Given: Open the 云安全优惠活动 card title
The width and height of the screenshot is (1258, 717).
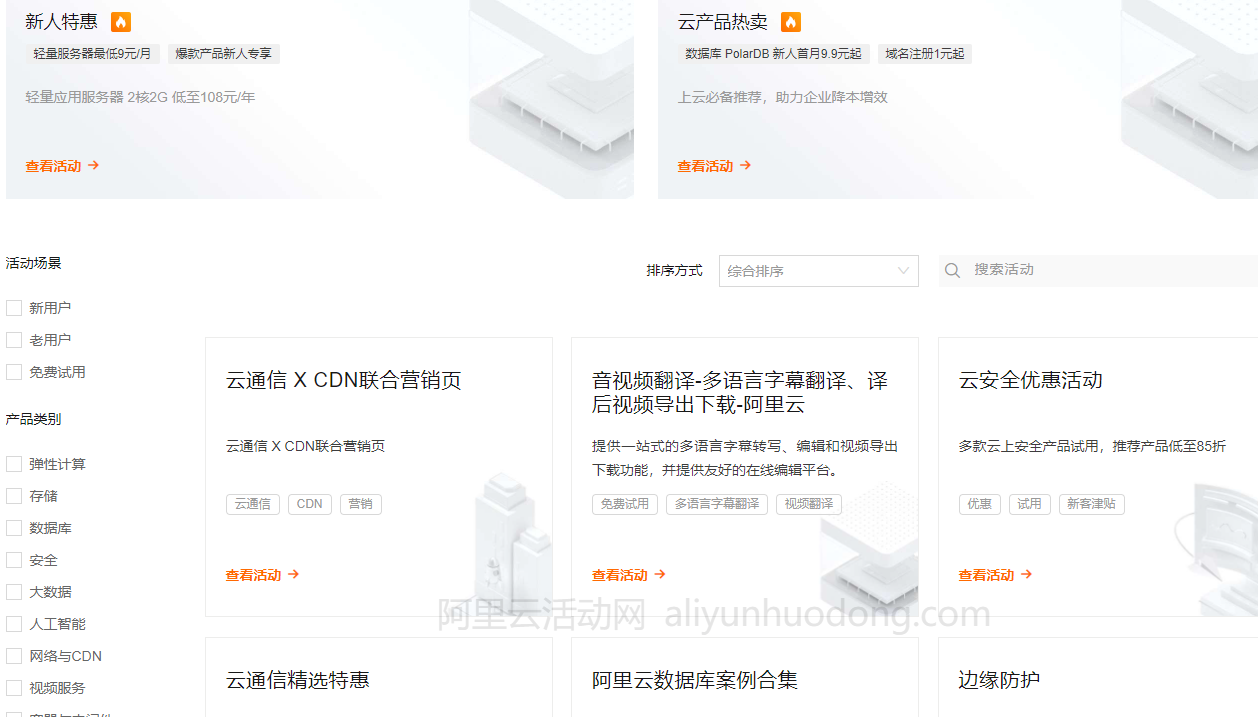Looking at the screenshot, I should (x=1031, y=380).
